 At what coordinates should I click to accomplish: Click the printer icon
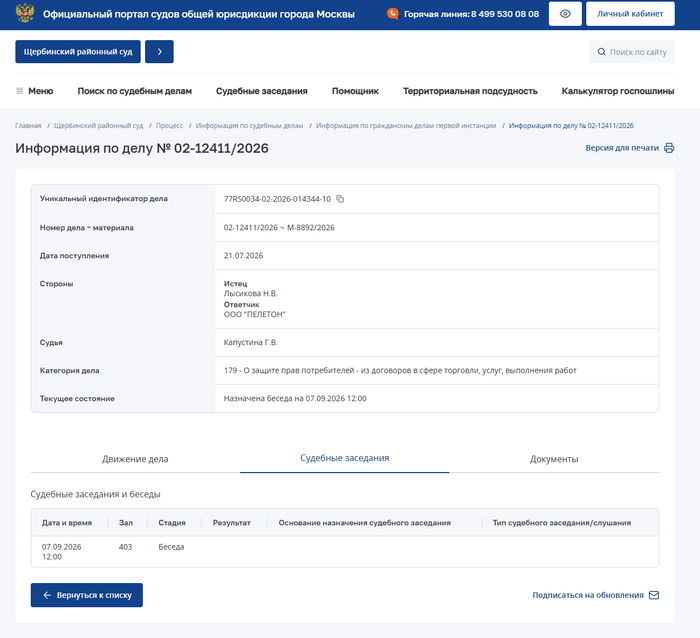coord(669,148)
